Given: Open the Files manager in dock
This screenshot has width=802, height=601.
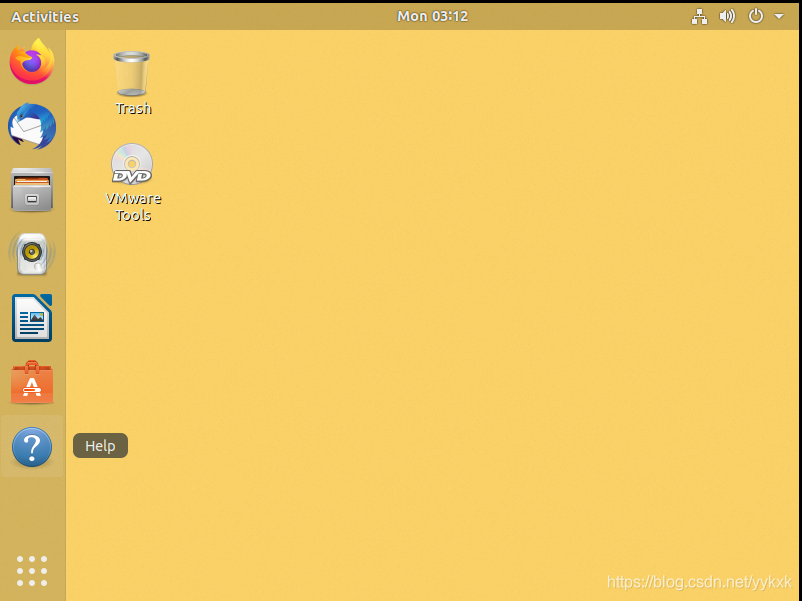Looking at the screenshot, I should 32,190.
